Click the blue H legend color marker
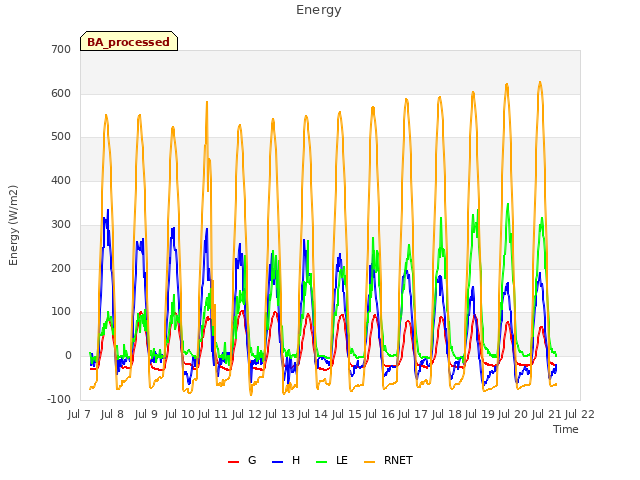Screen dimensions: 640x480 277,462
